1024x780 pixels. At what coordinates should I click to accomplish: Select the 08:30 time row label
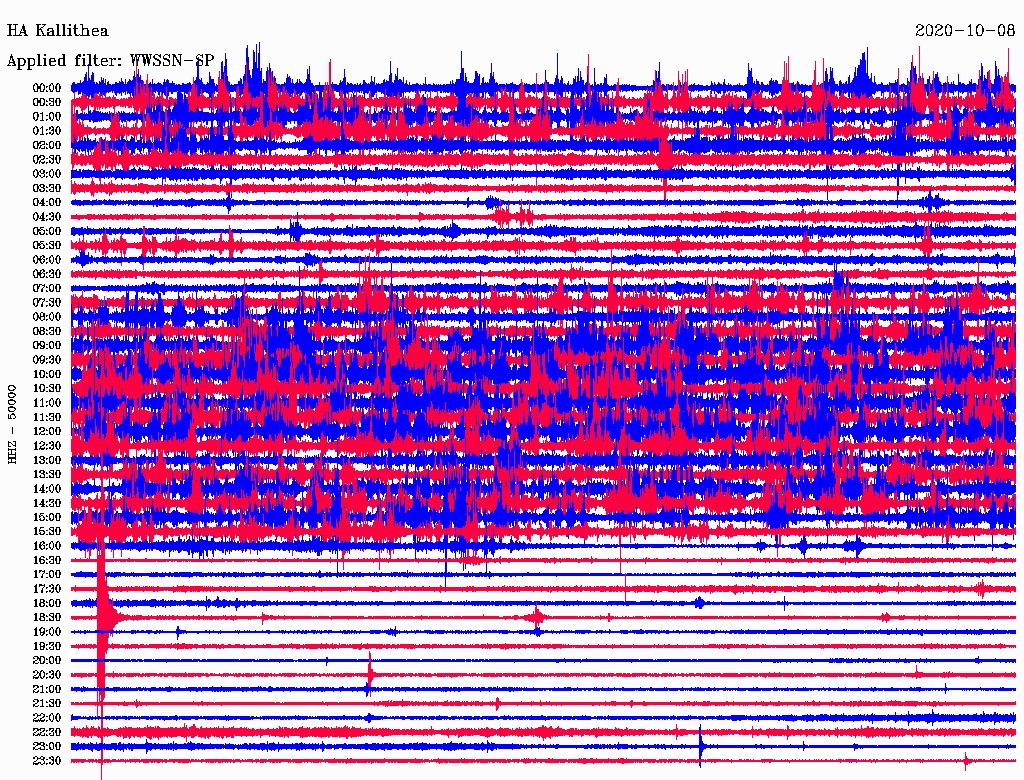coord(47,331)
